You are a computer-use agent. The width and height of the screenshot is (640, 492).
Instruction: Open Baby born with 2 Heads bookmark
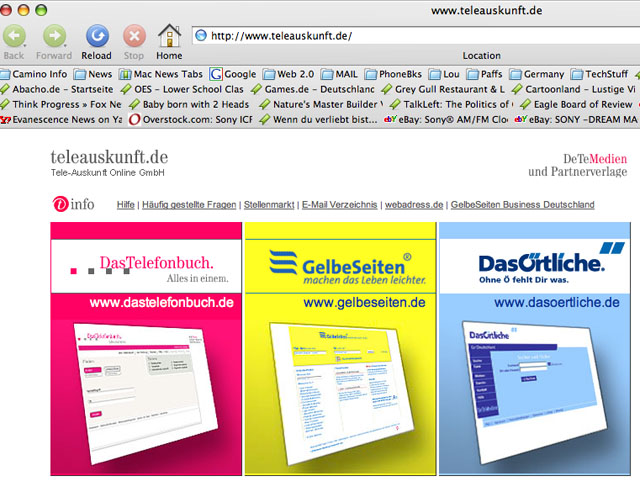(189, 104)
